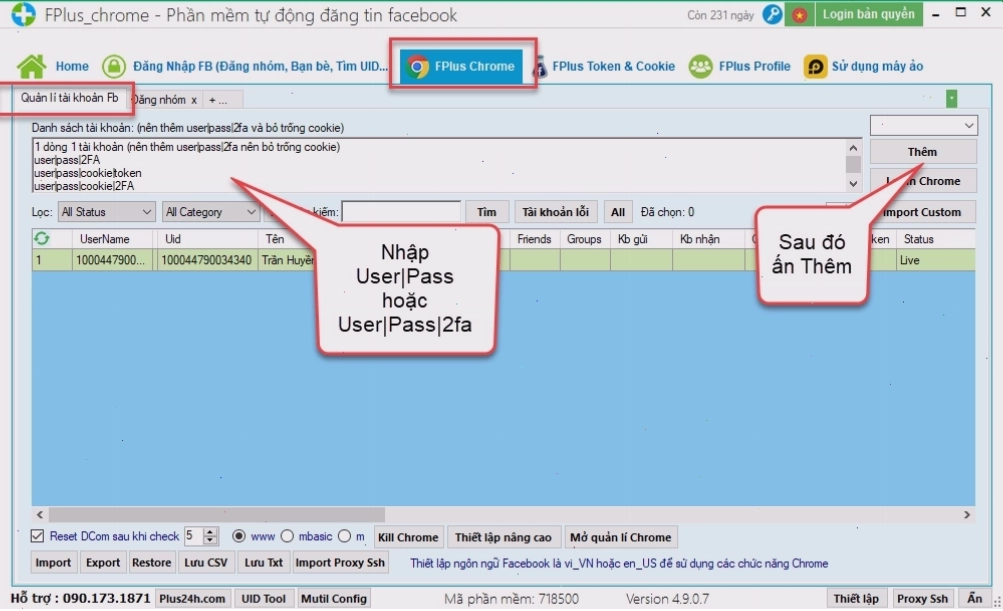Screen dimensions: 1003x611
Task: Click Mở quản lí Chrome button
Action: coord(620,537)
